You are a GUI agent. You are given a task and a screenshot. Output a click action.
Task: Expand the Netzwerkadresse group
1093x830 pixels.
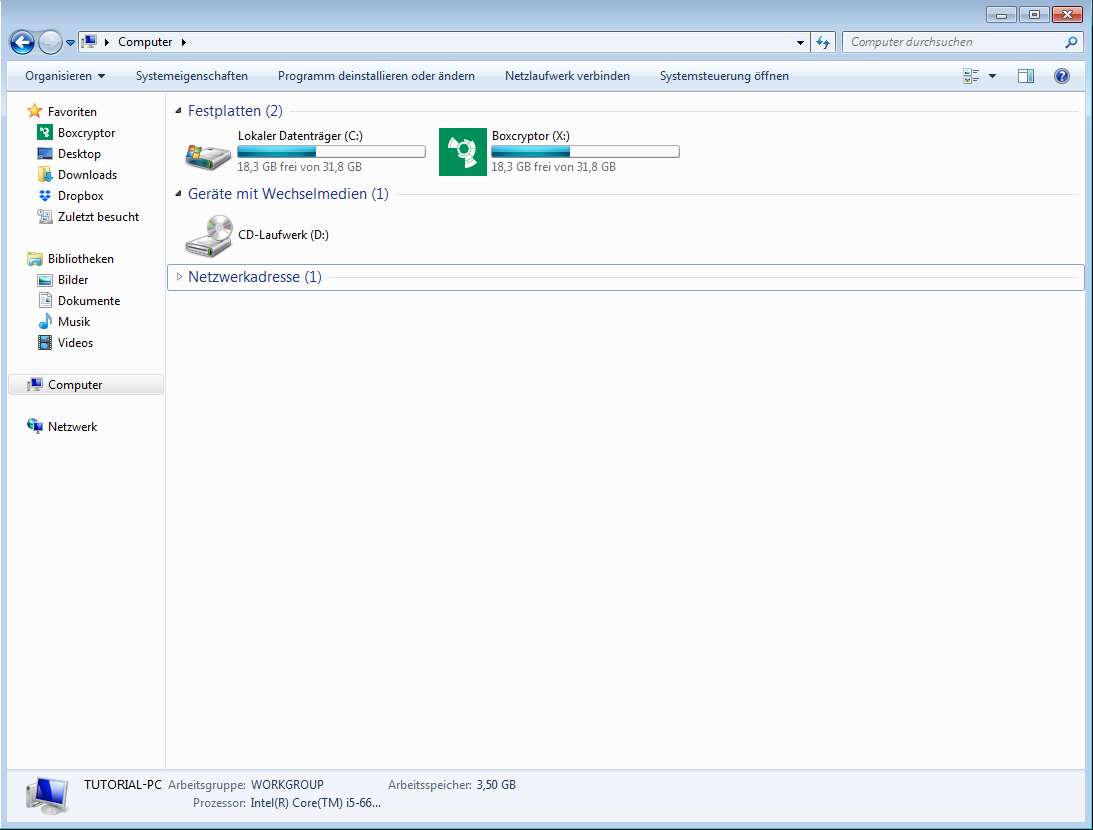pos(179,277)
